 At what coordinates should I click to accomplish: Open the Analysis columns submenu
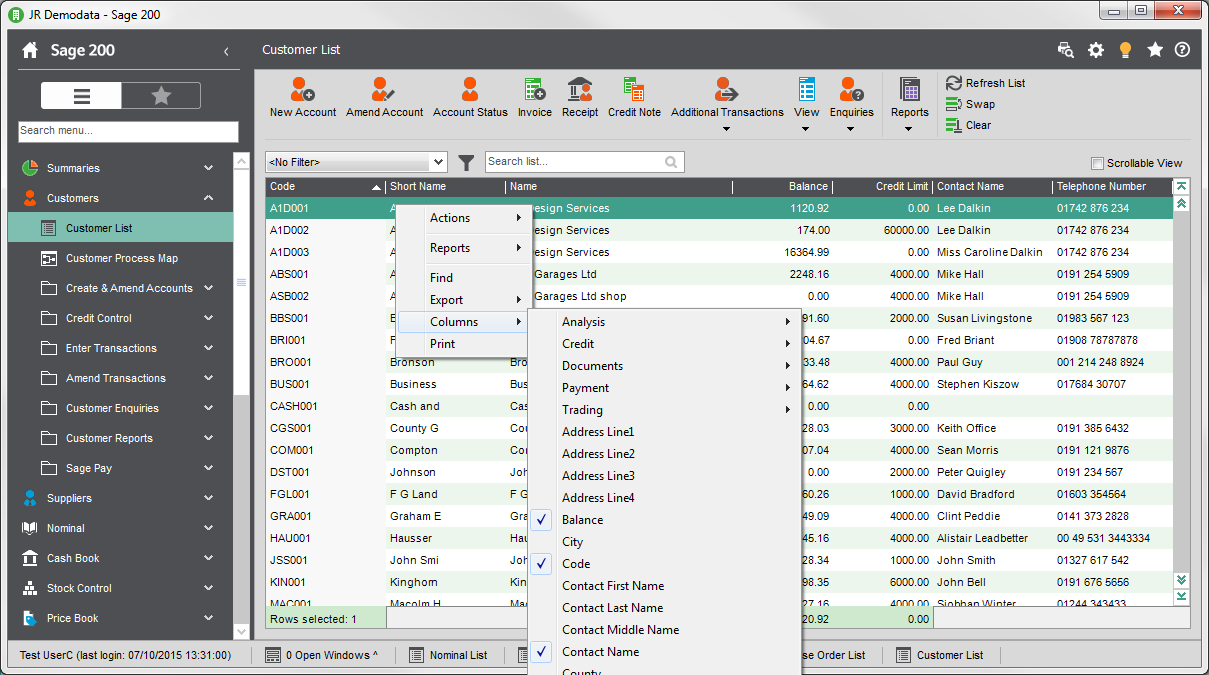pyautogui.click(x=664, y=322)
